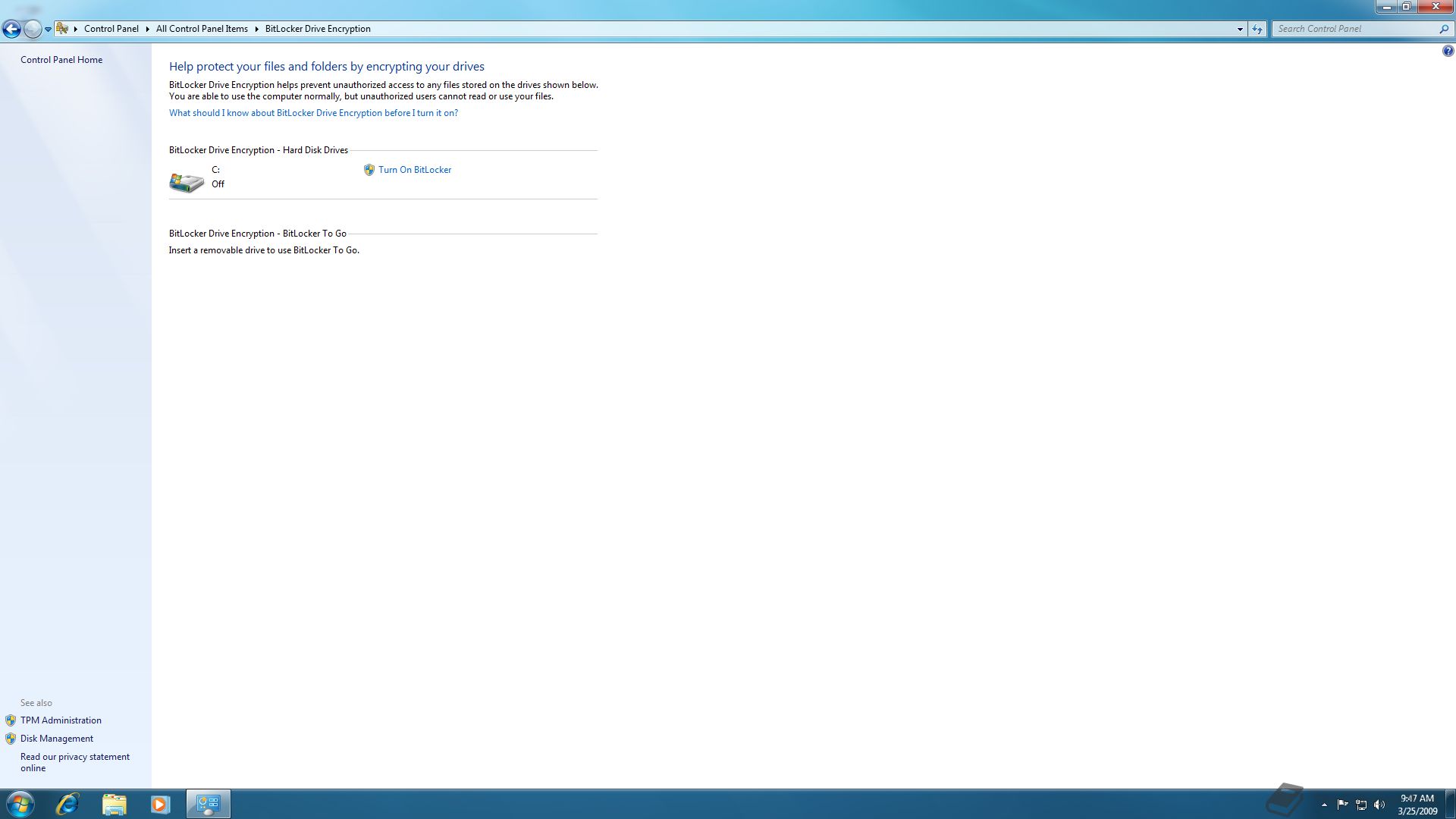Click the C: hard drive icon

coord(187,182)
